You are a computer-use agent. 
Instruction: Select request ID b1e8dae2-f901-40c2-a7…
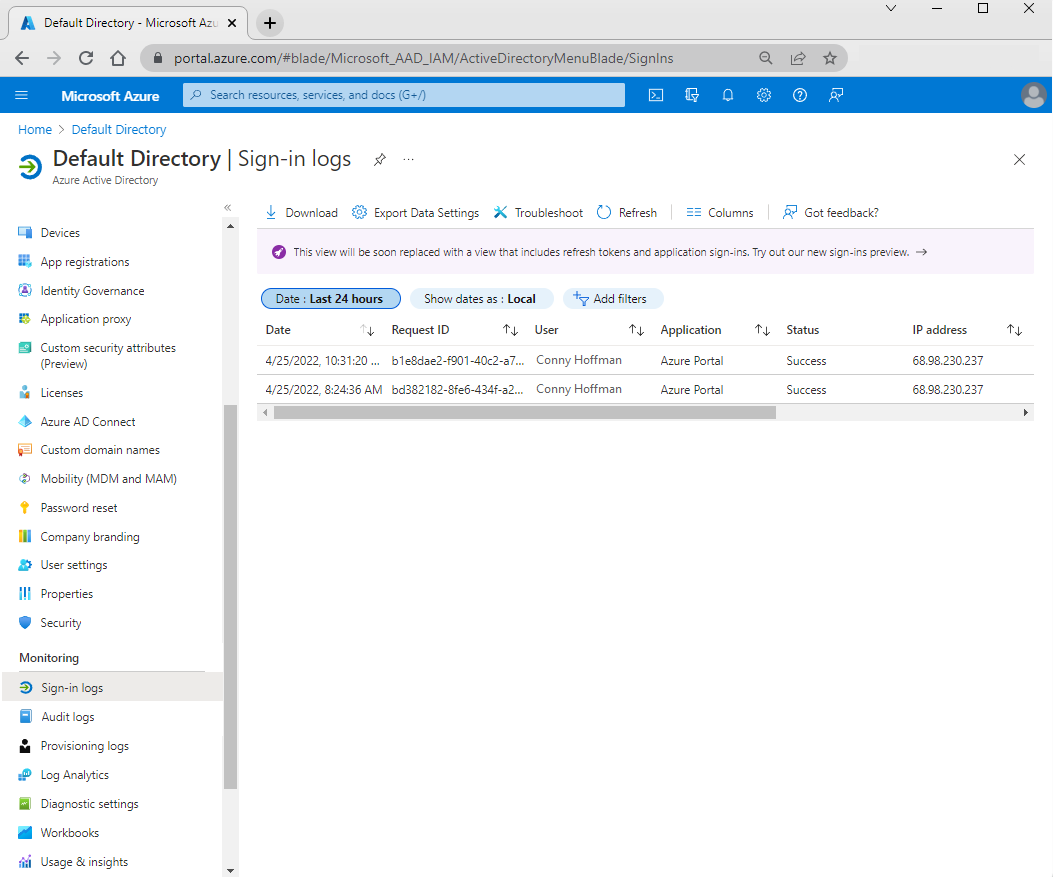coord(457,361)
